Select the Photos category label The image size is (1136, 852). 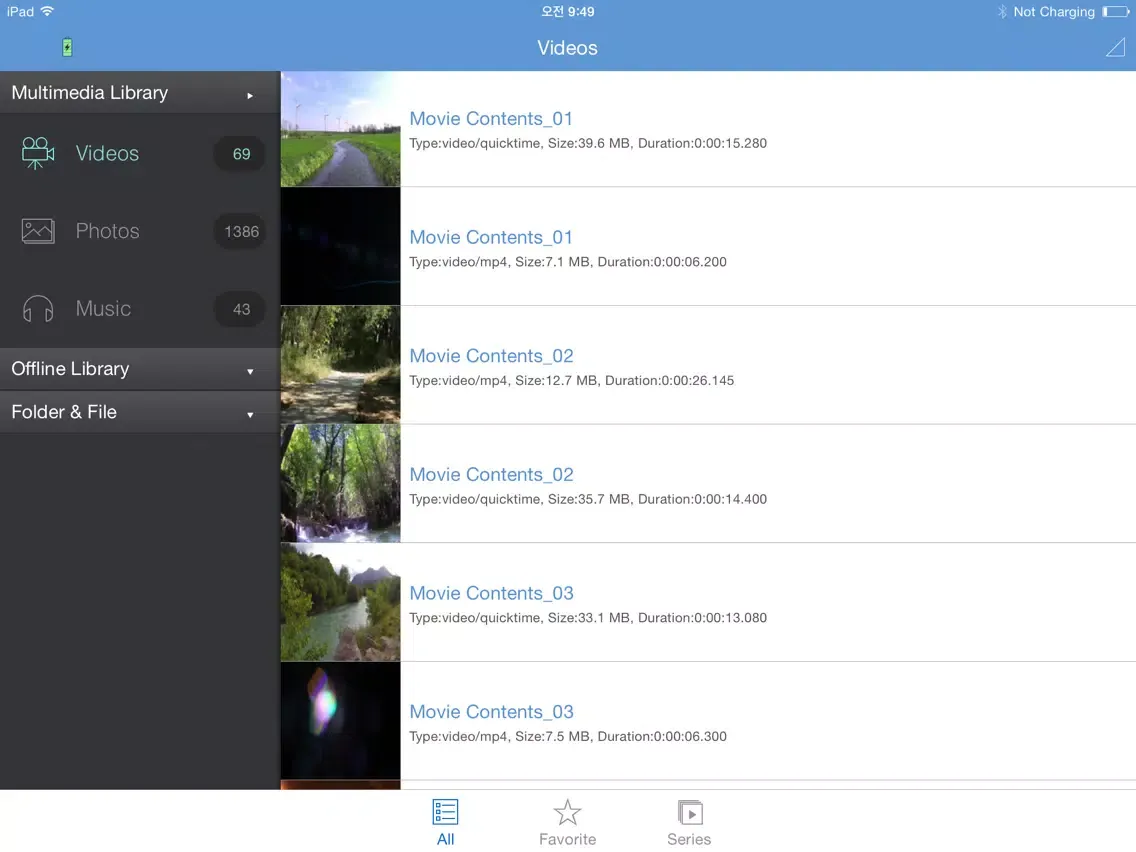[x=107, y=231]
